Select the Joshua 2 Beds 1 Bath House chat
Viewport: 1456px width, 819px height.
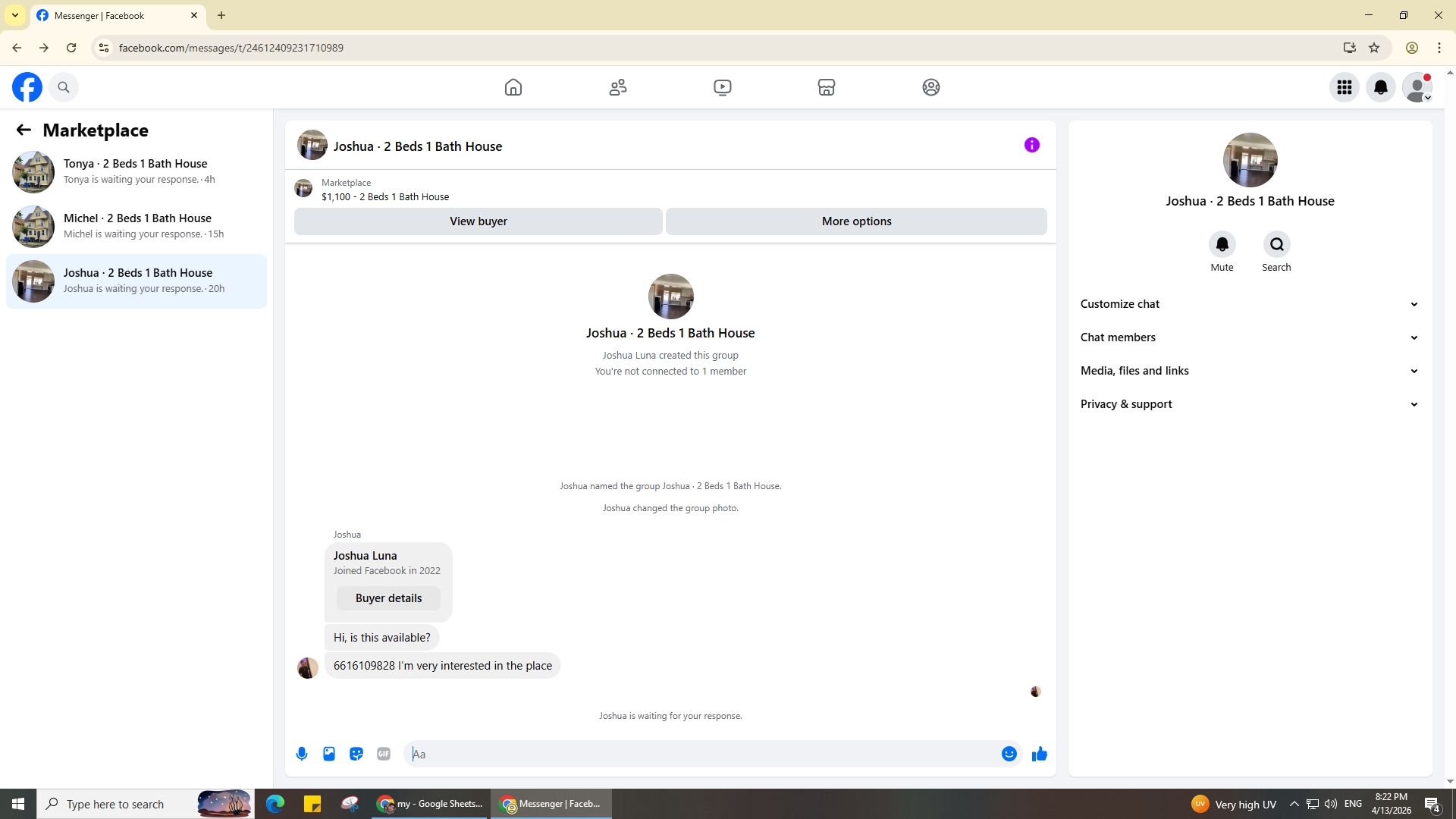136,281
